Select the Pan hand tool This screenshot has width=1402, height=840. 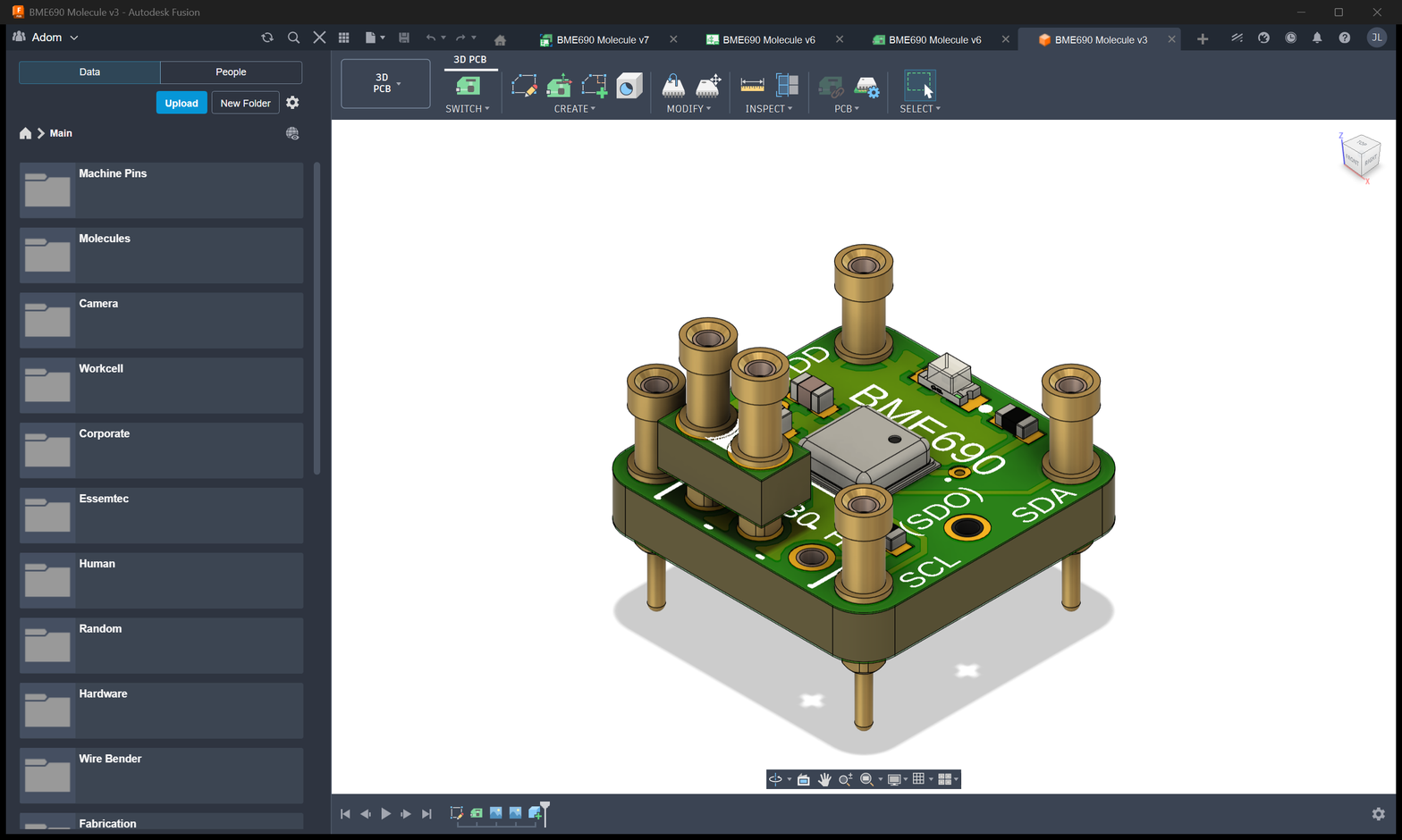tap(824, 779)
